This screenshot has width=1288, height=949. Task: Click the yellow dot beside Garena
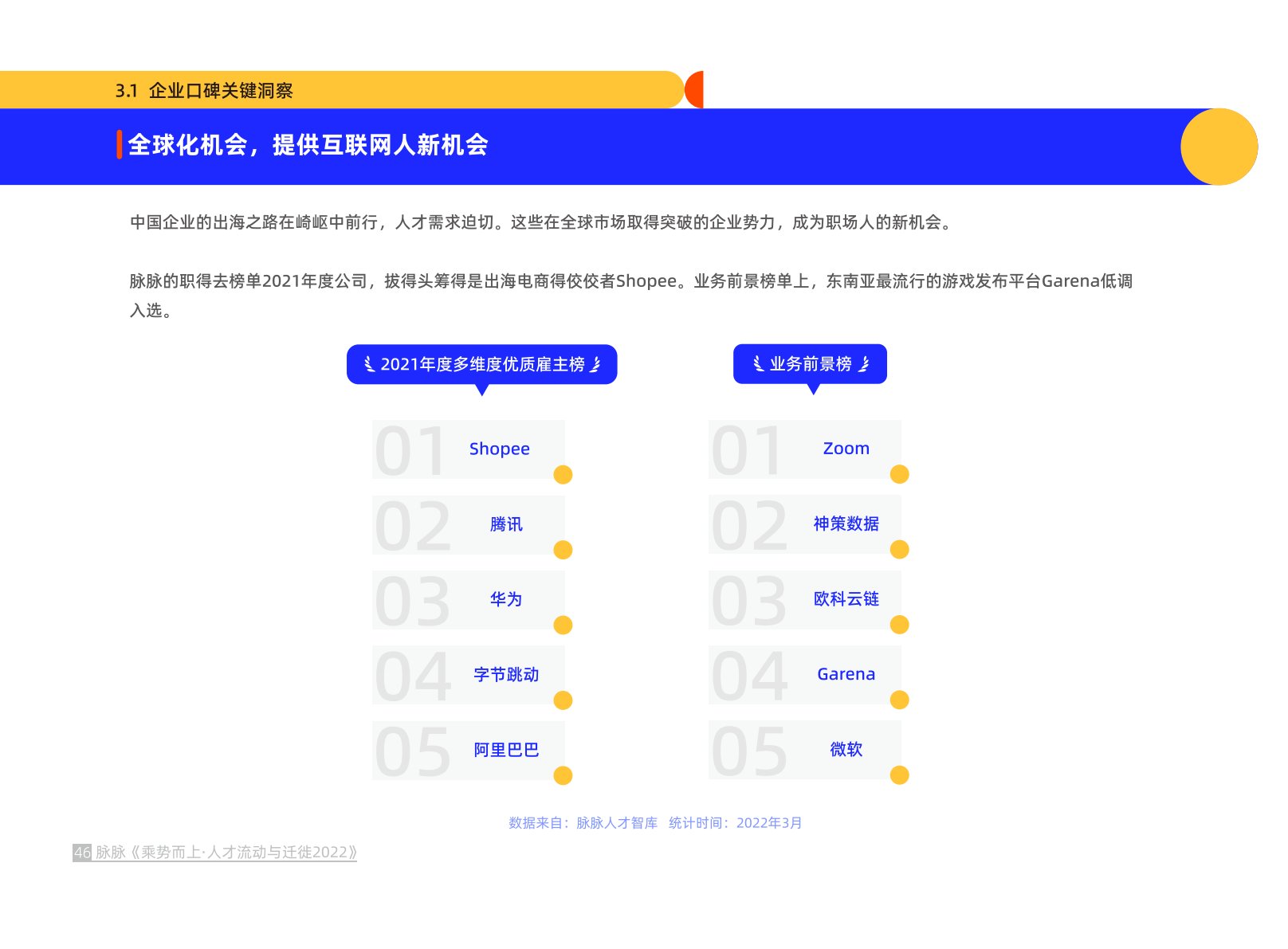pyautogui.click(x=899, y=700)
